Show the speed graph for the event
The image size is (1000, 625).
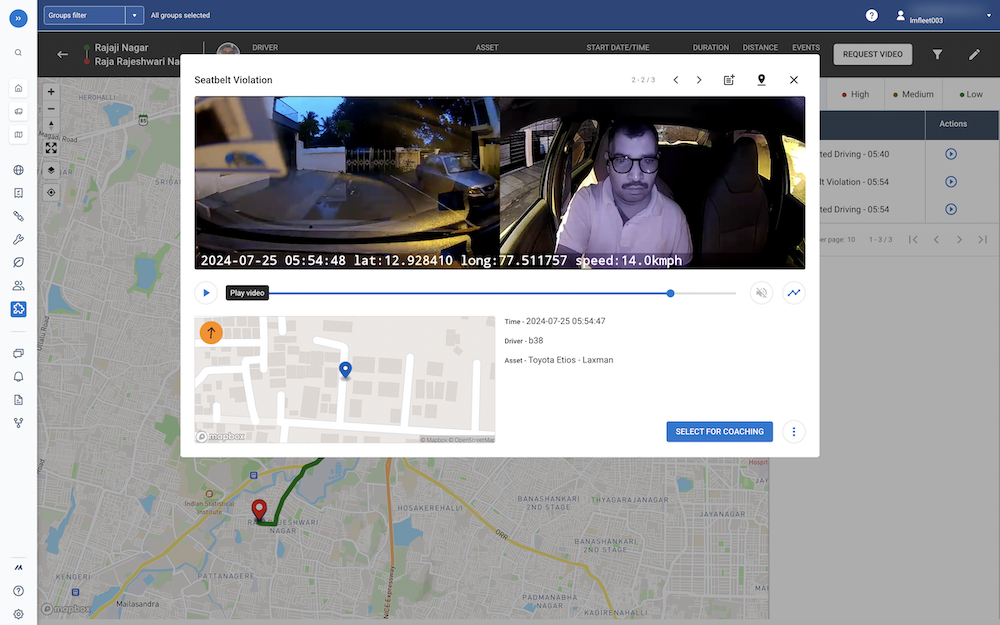click(x=793, y=293)
